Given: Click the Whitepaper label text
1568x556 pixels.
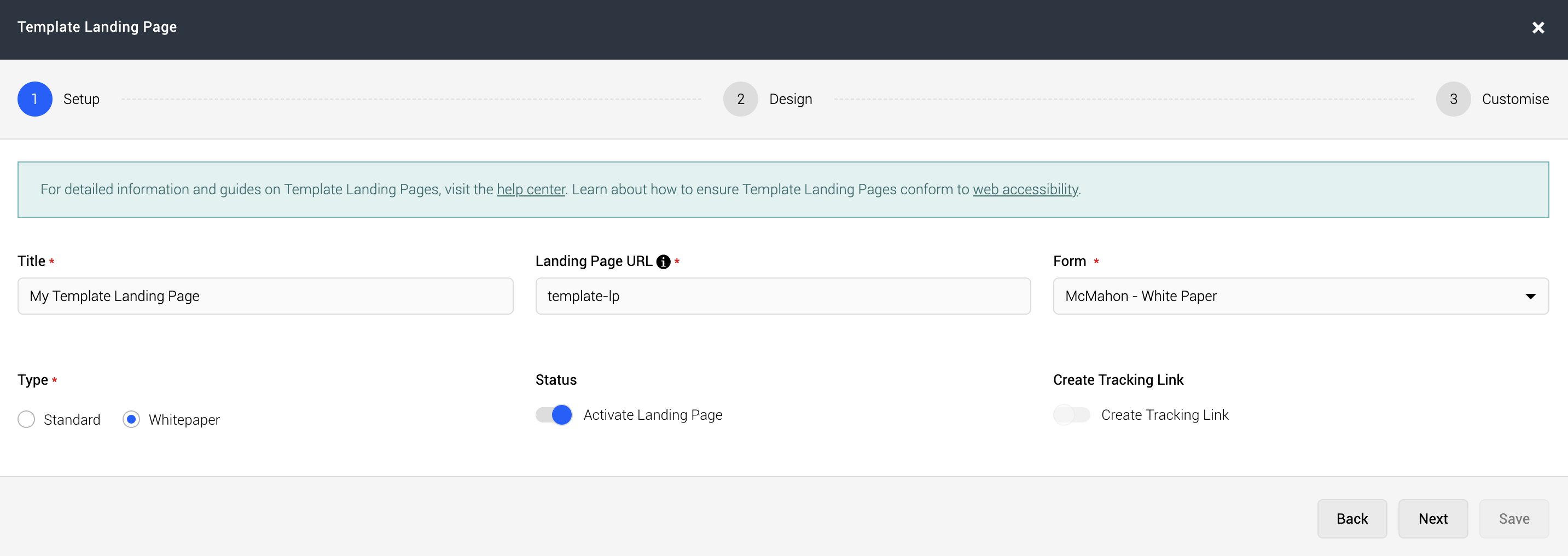Looking at the screenshot, I should tap(184, 420).
